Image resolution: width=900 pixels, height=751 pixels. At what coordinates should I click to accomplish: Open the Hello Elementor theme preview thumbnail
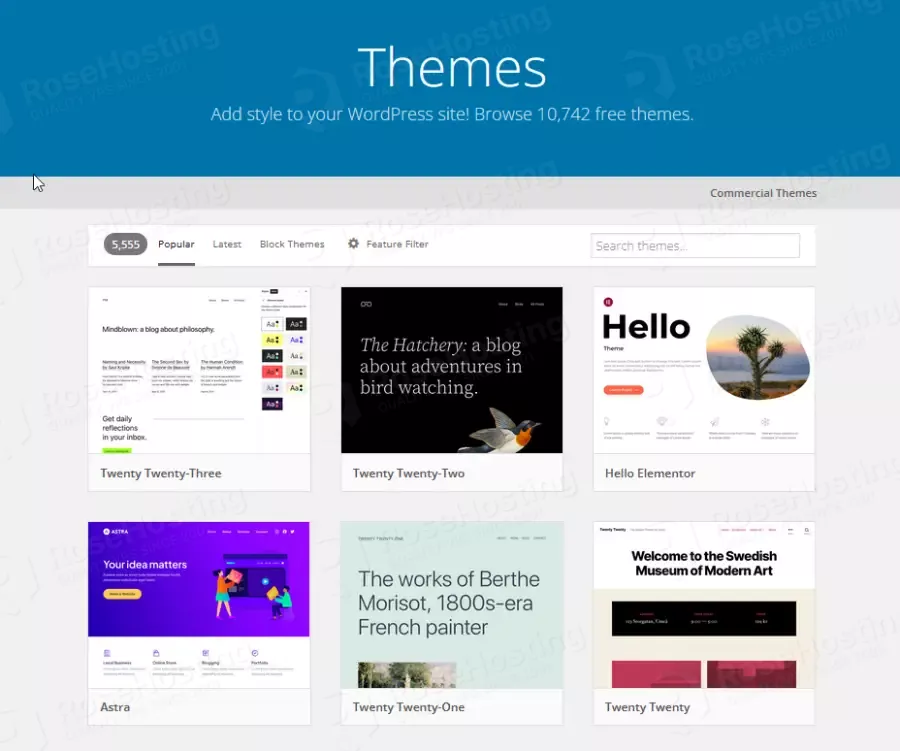(704, 370)
